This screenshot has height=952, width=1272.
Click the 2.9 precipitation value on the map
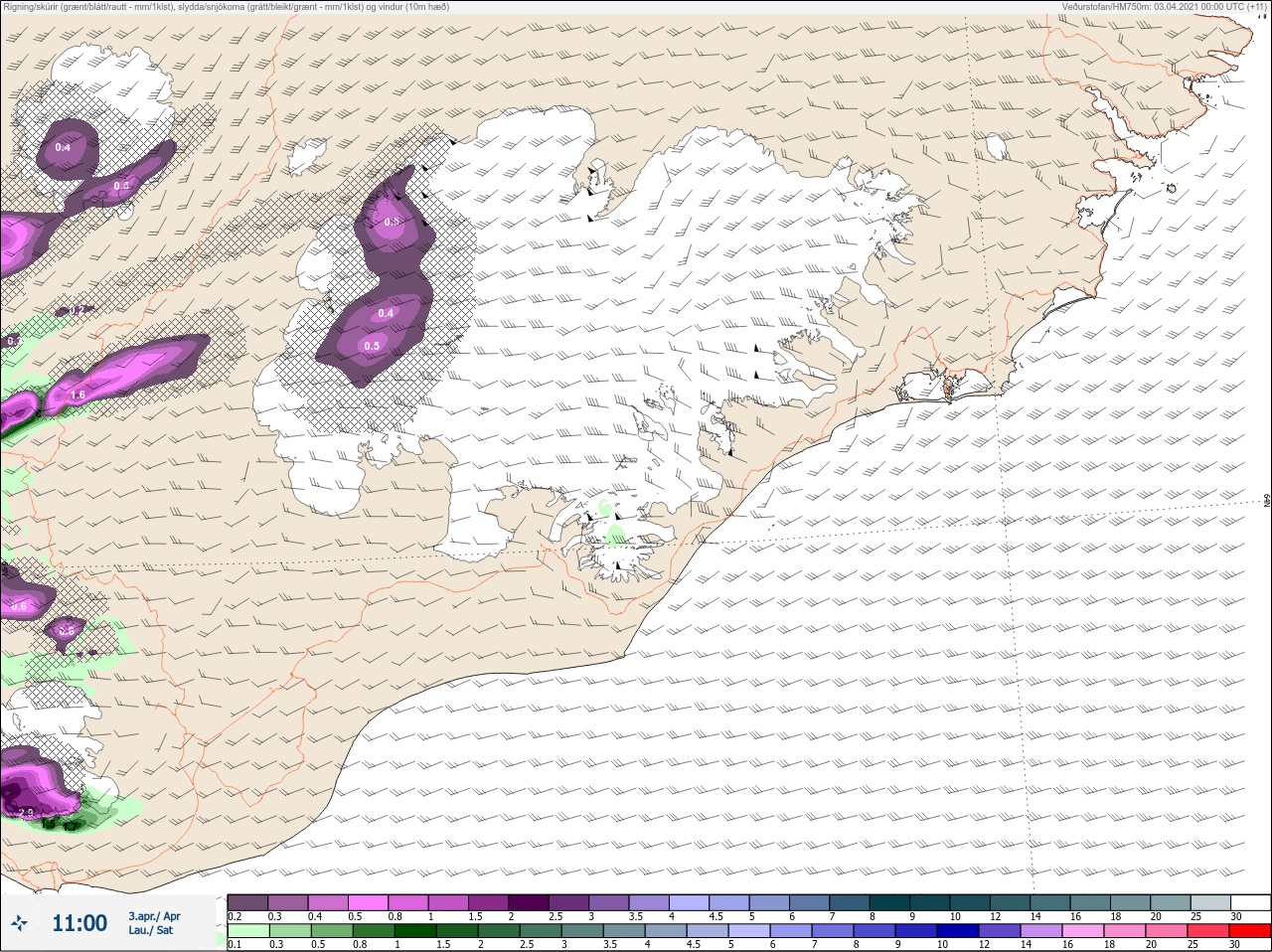(27, 813)
